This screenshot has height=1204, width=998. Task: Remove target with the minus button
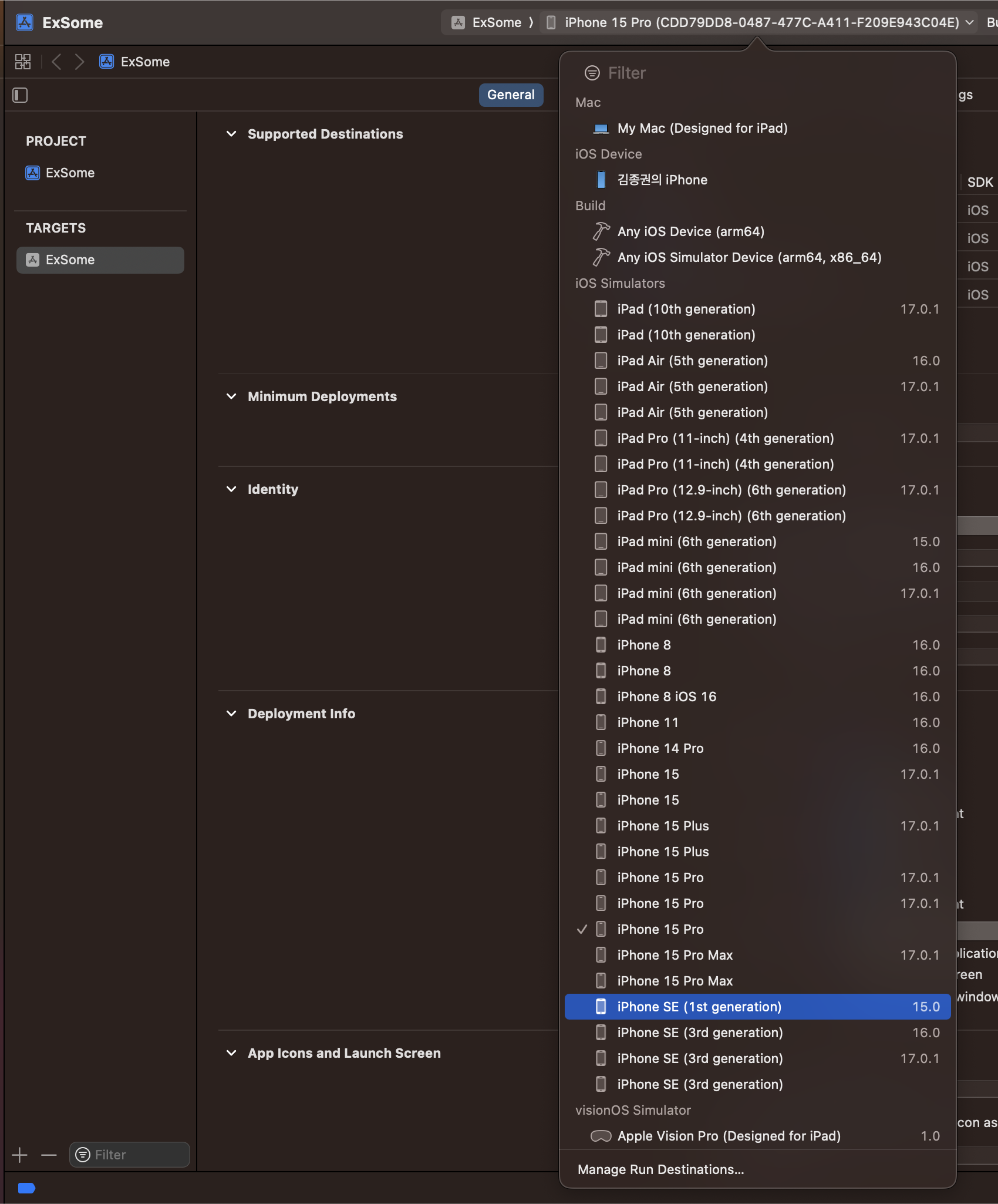click(49, 1155)
